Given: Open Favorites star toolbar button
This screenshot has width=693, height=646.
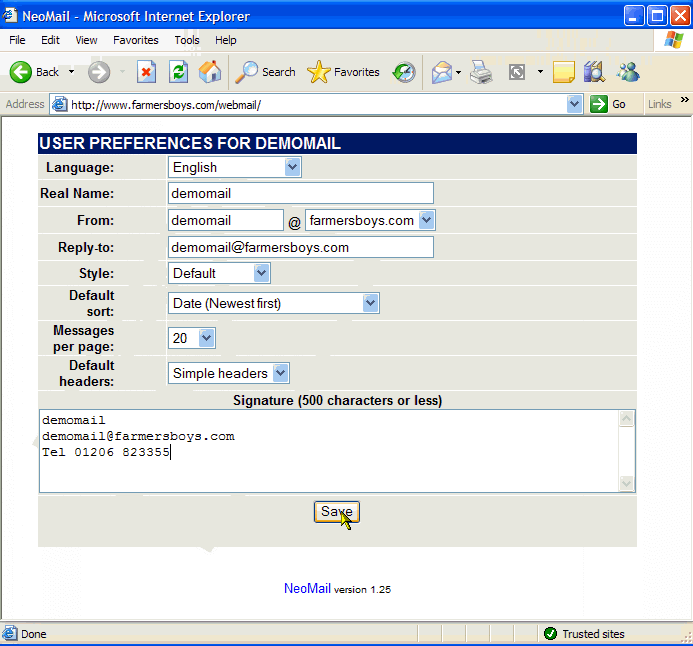Looking at the screenshot, I should pos(343,72).
